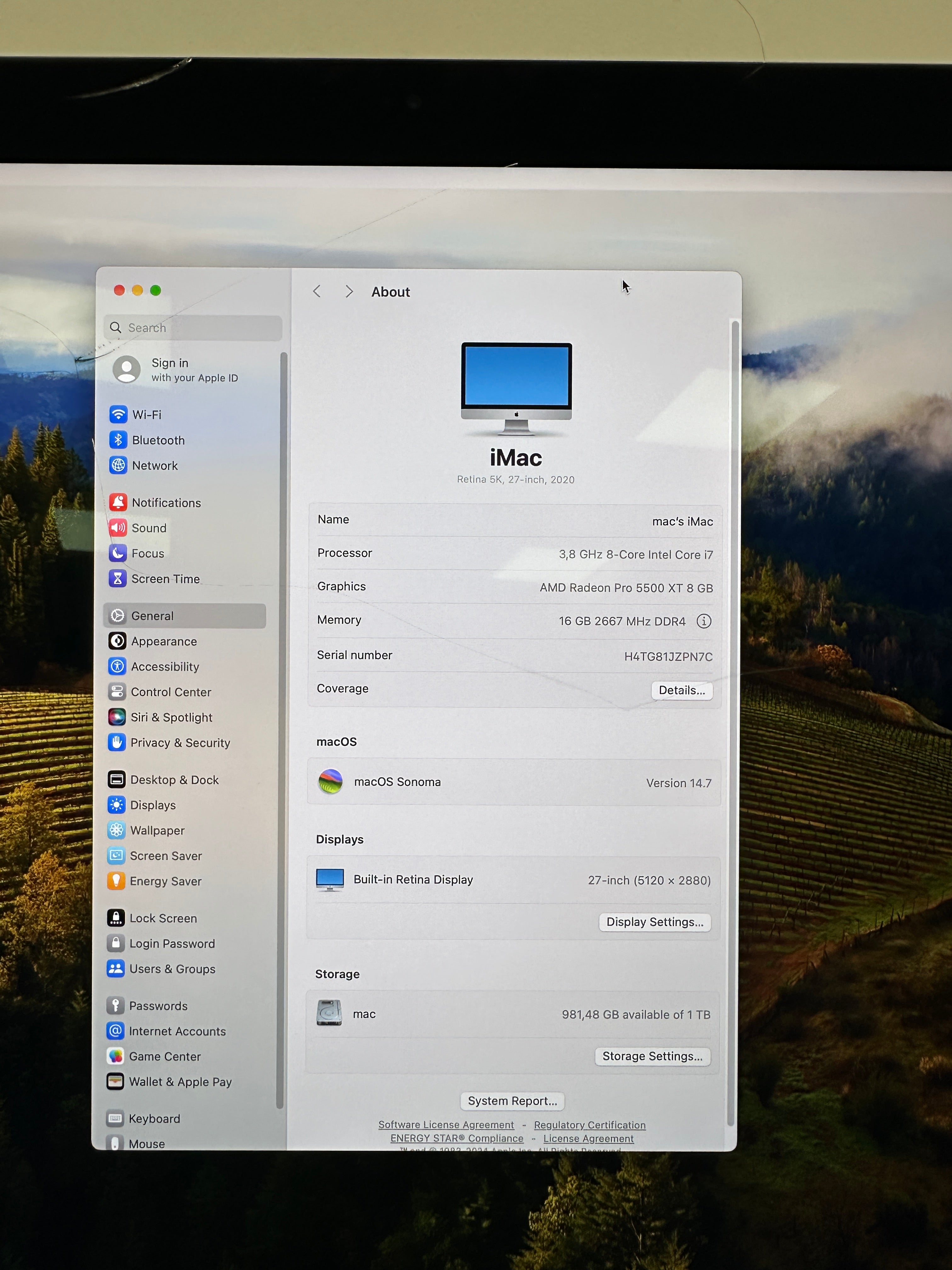Open the Software License Agreement

[x=446, y=1125]
